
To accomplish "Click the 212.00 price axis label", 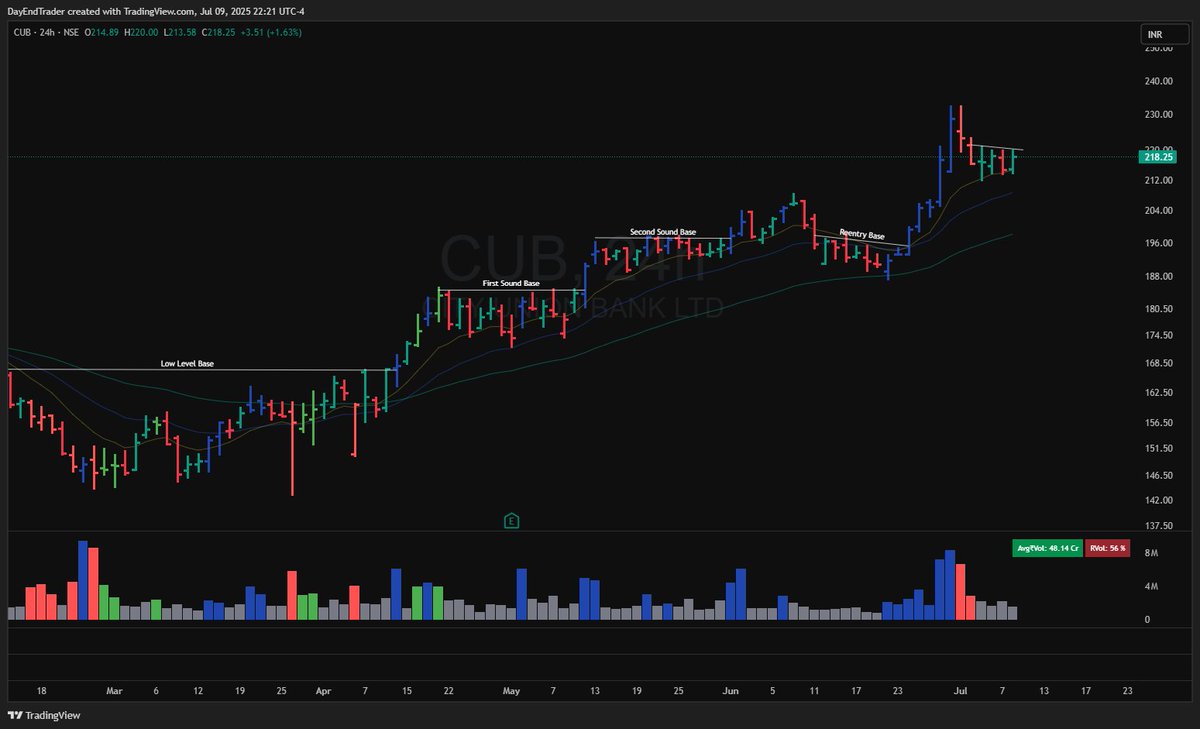I will (x=1158, y=180).
